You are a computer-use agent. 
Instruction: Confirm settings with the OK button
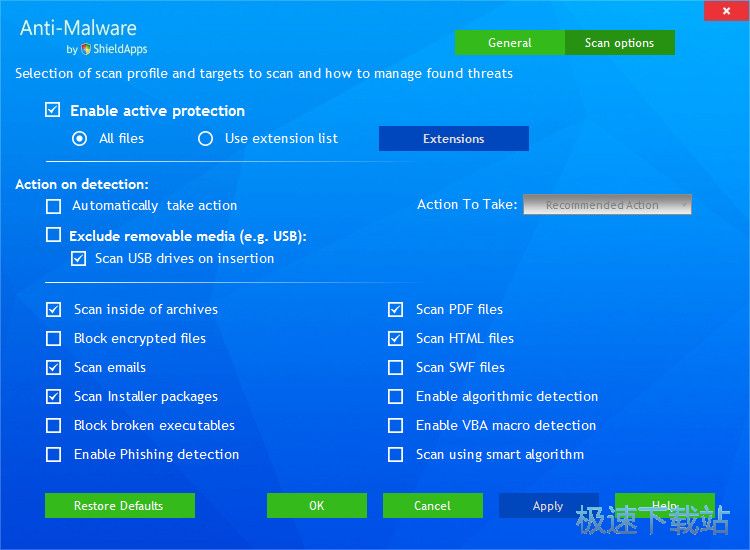click(x=316, y=506)
